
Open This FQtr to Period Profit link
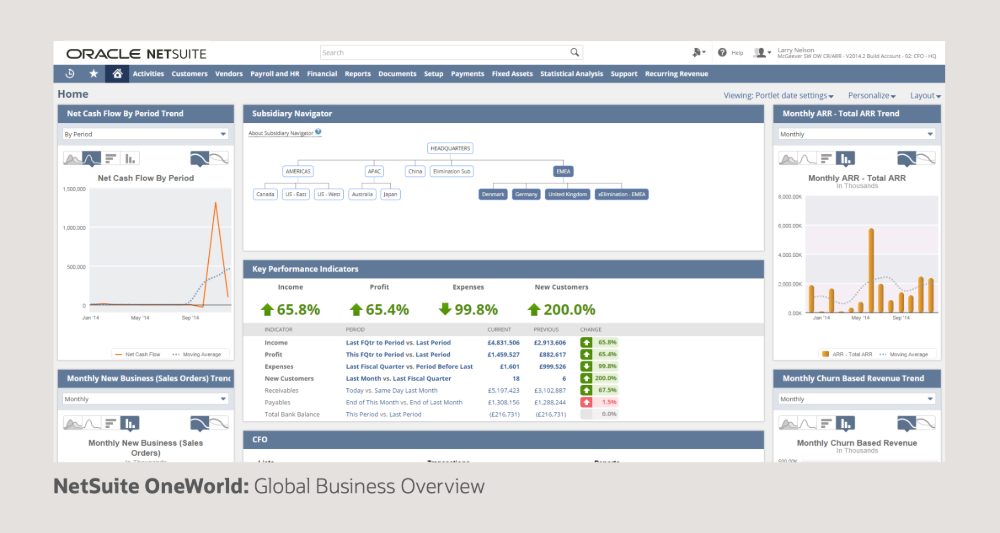pos(398,354)
